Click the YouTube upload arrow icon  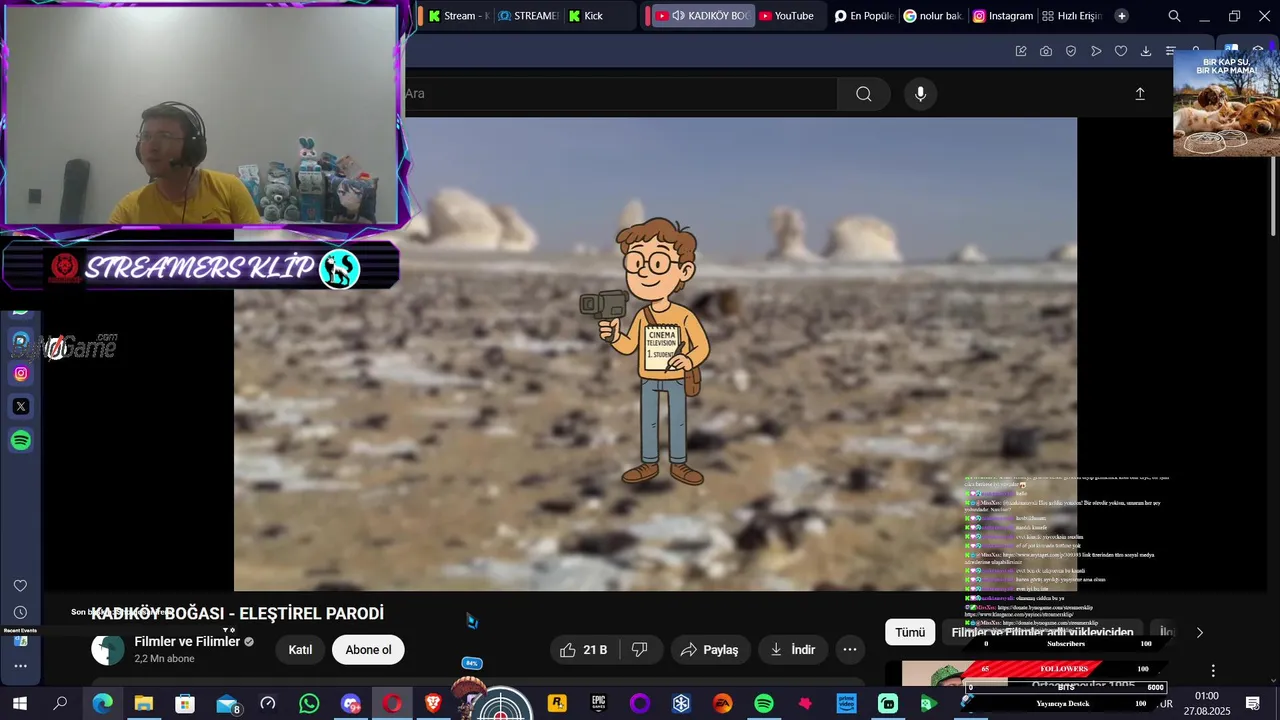pos(1140,94)
